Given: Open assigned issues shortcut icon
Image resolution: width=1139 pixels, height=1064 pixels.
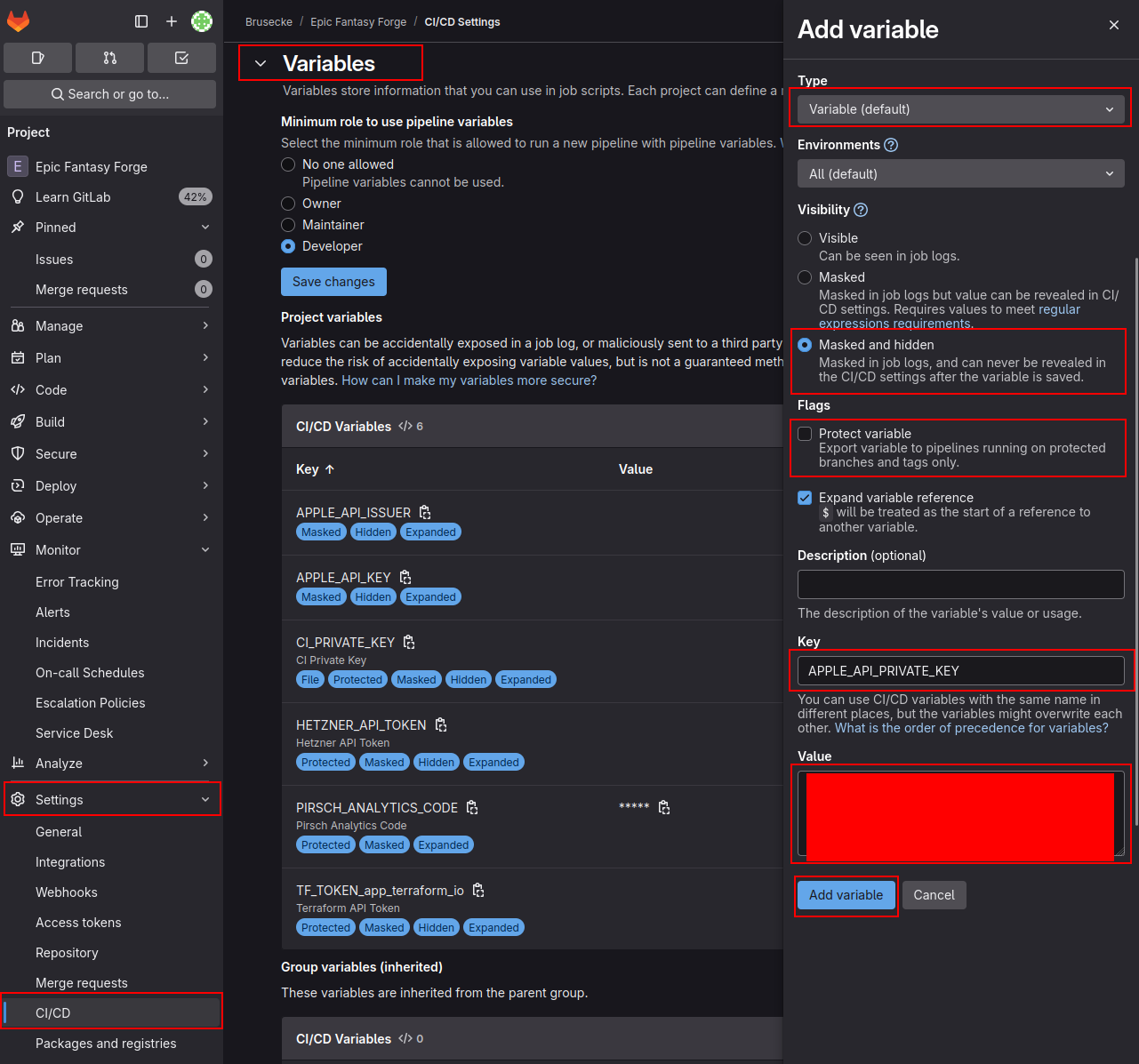Looking at the screenshot, I should [x=38, y=58].
